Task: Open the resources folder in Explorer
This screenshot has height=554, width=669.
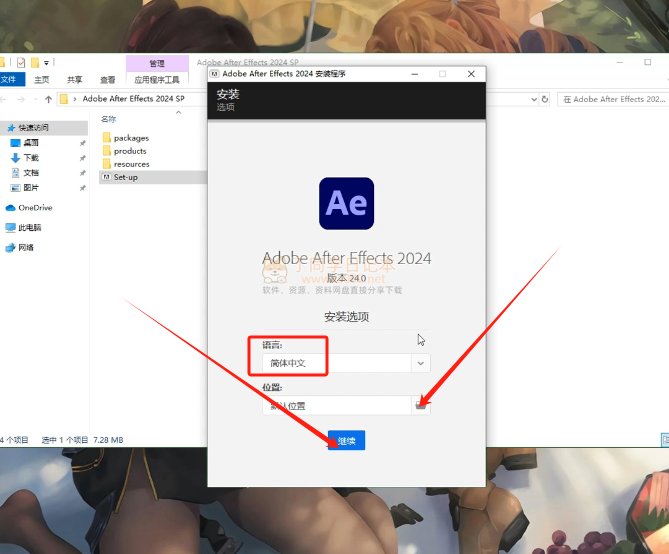Action: coord(126,164)
